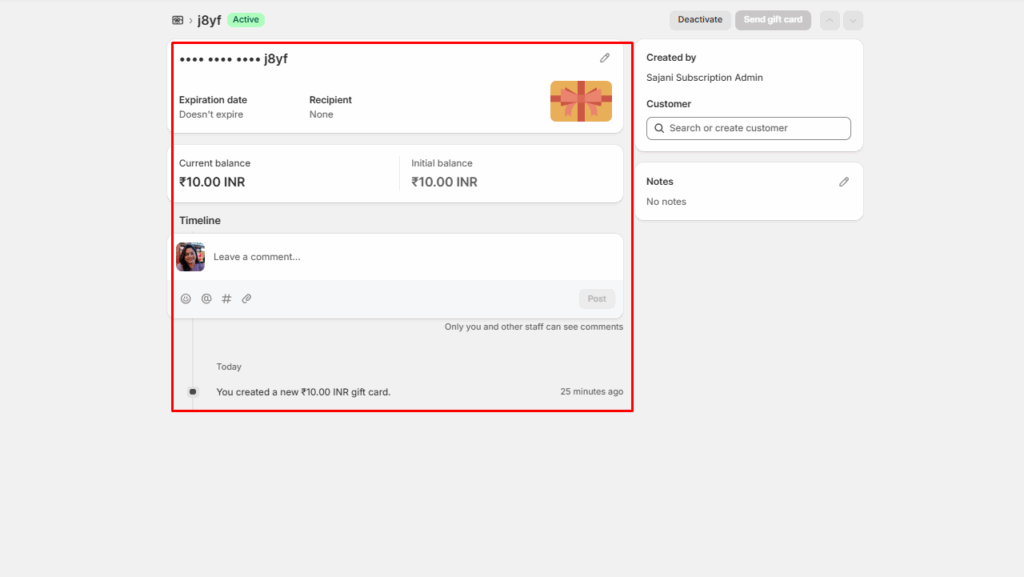Go to next gift card using down arrow

(853, 20)
